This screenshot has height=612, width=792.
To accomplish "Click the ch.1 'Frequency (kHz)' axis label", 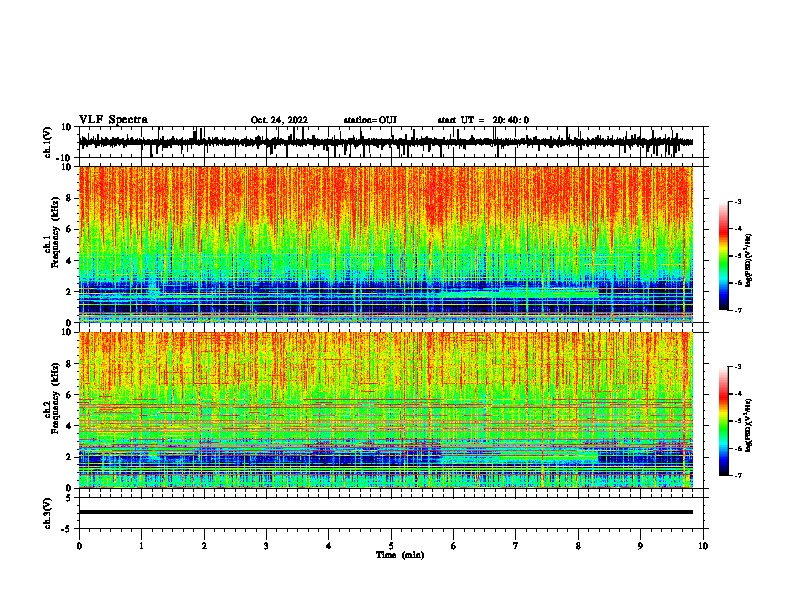I will click(x=56, y=232).
